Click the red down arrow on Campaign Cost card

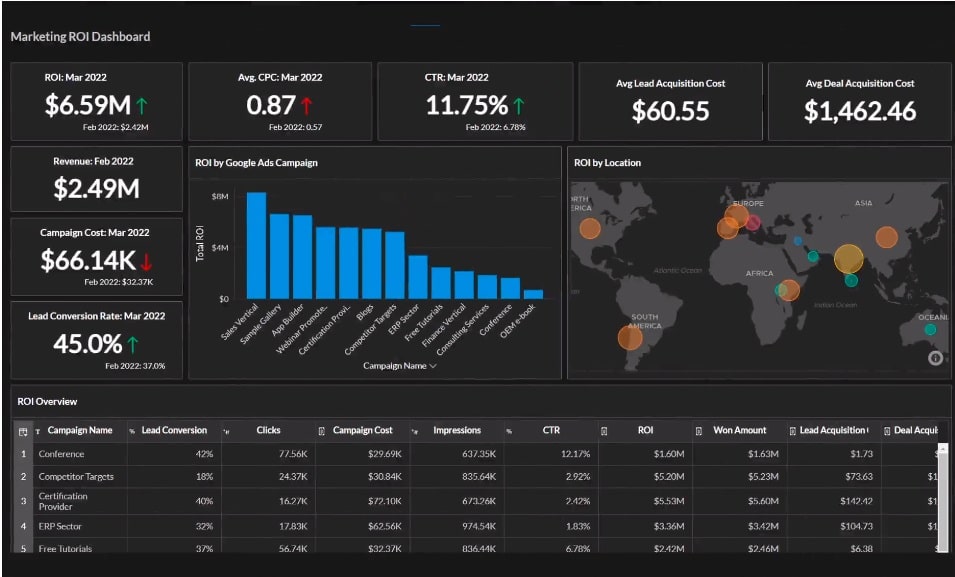click(x=146, y=261)
